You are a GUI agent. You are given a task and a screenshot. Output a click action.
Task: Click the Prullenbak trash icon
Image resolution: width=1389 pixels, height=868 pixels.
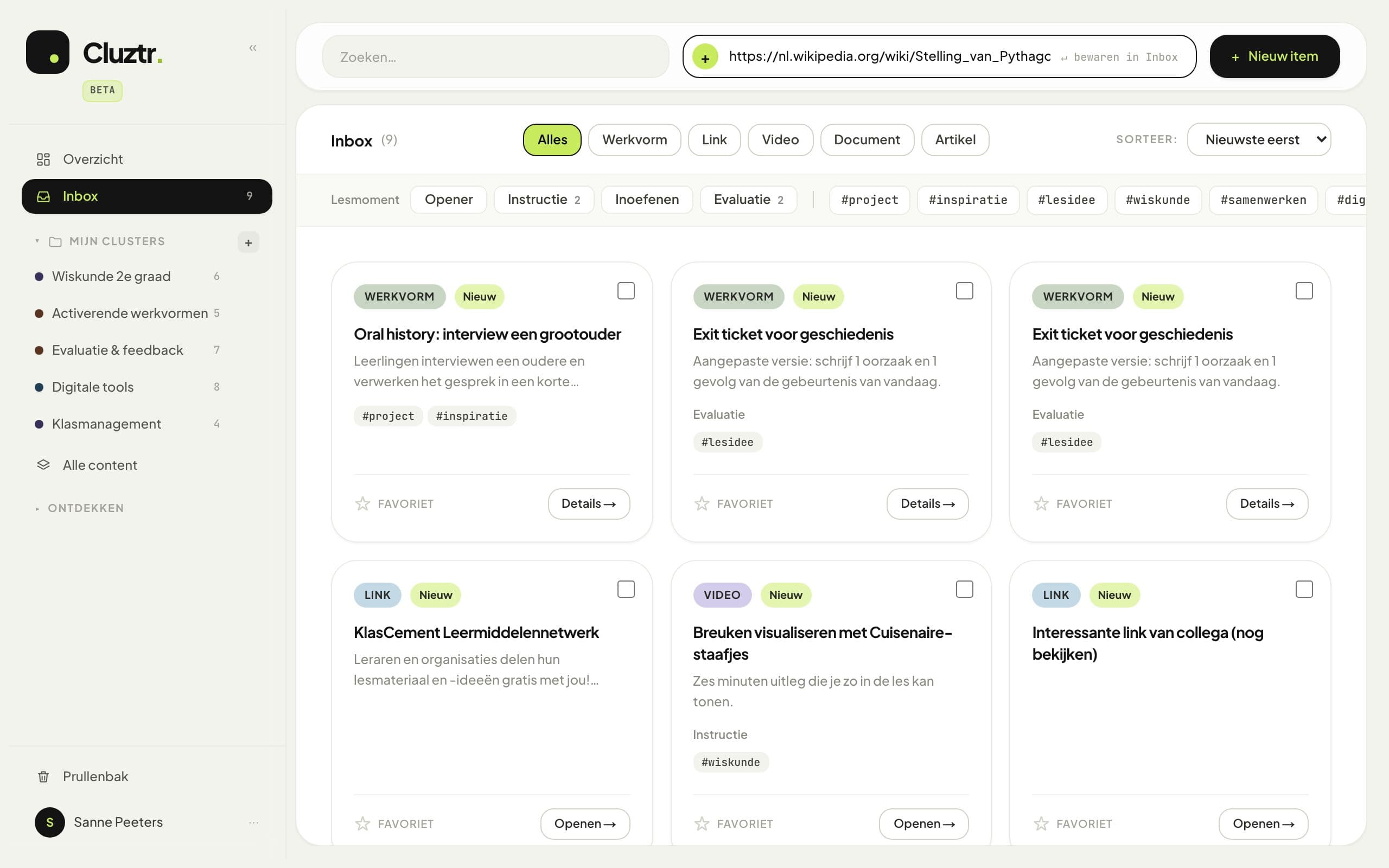43,776
